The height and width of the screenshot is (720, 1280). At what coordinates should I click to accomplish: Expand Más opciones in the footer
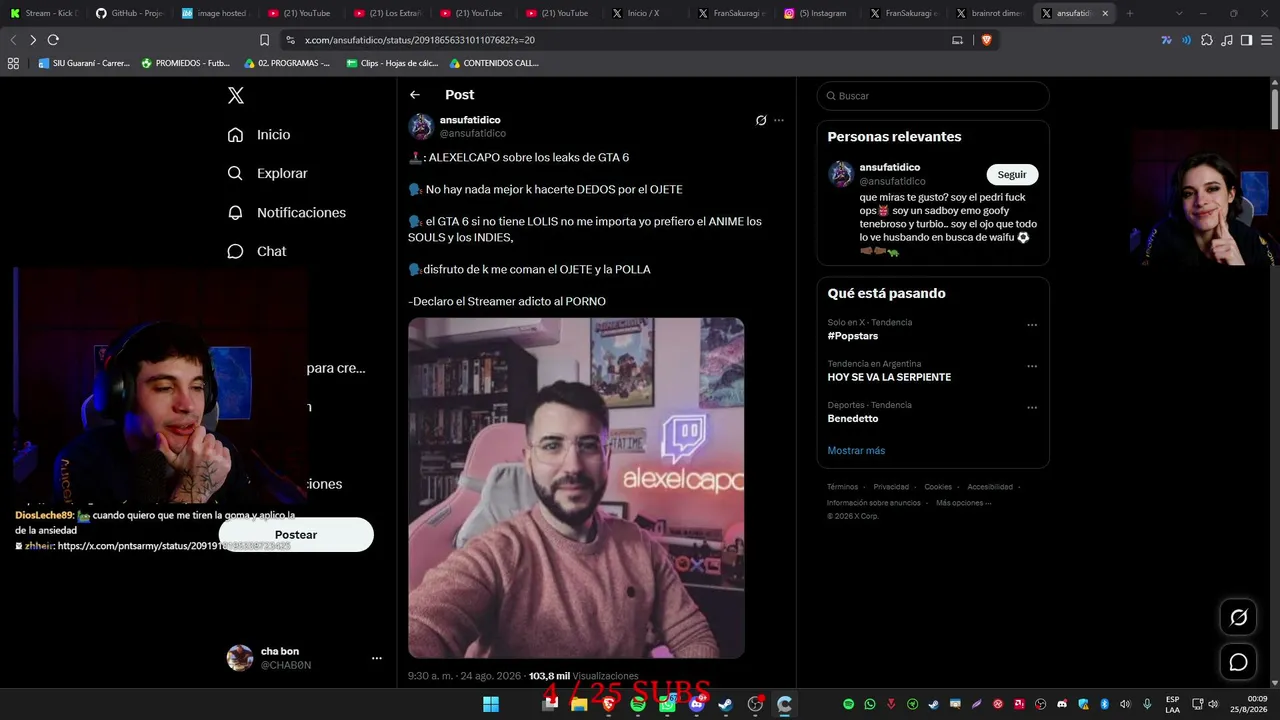(x=963, y=503)
